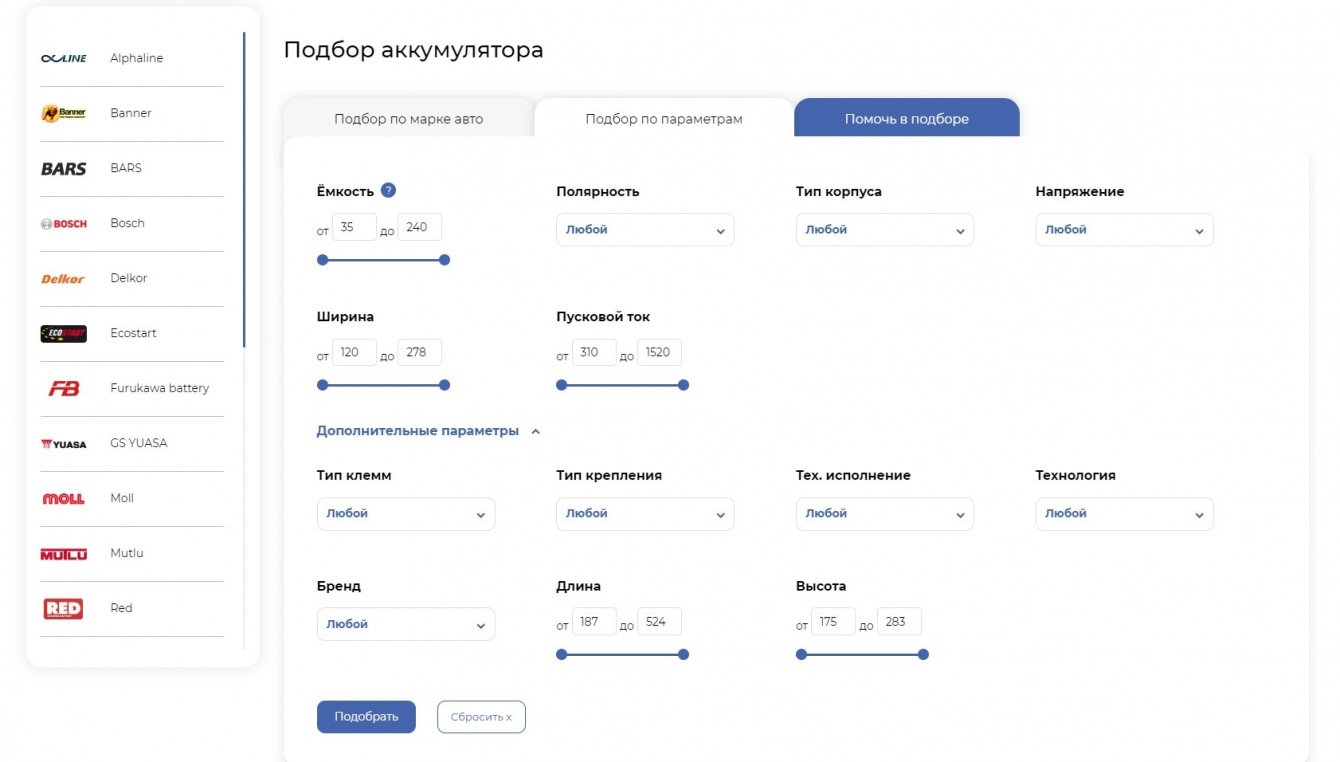Click the Сбросить reset button
This screenshot has height=762, width=1340.
tap(481, 717)
